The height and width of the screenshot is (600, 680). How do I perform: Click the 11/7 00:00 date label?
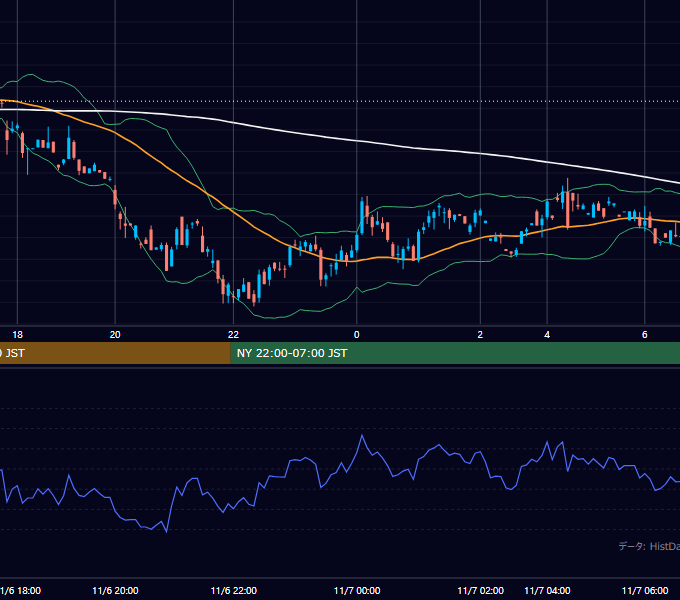point(357,590)
